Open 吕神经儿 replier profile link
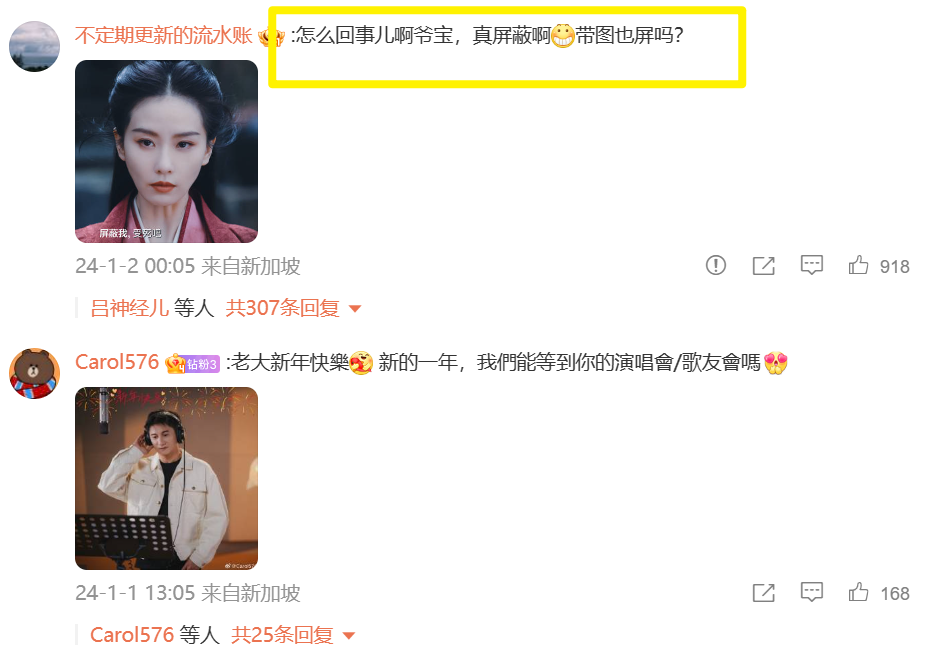The width and height of the screenshot is (932, 669). (x=130, y=308)
